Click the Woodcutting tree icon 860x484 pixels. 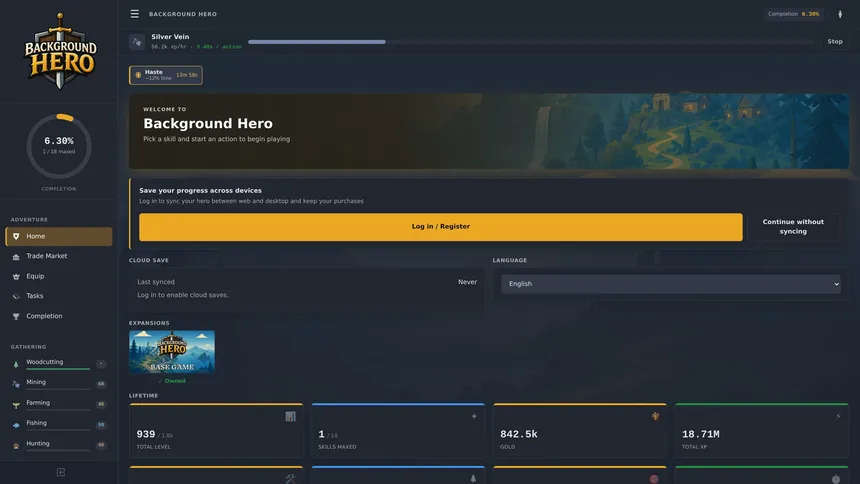pyautogui.click(x=16, y=364)
